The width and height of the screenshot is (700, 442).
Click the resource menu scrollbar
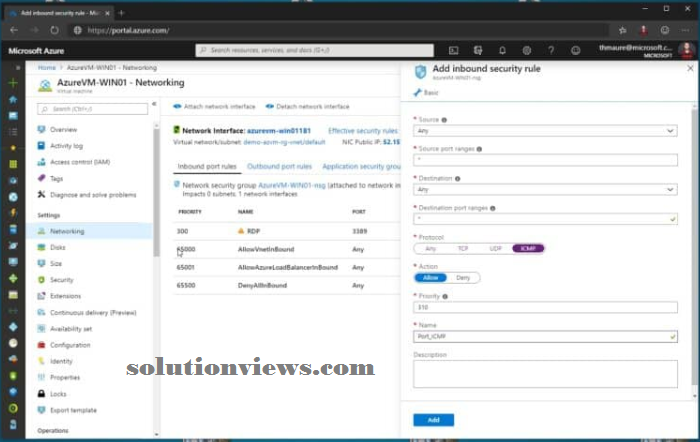(156, 192)
